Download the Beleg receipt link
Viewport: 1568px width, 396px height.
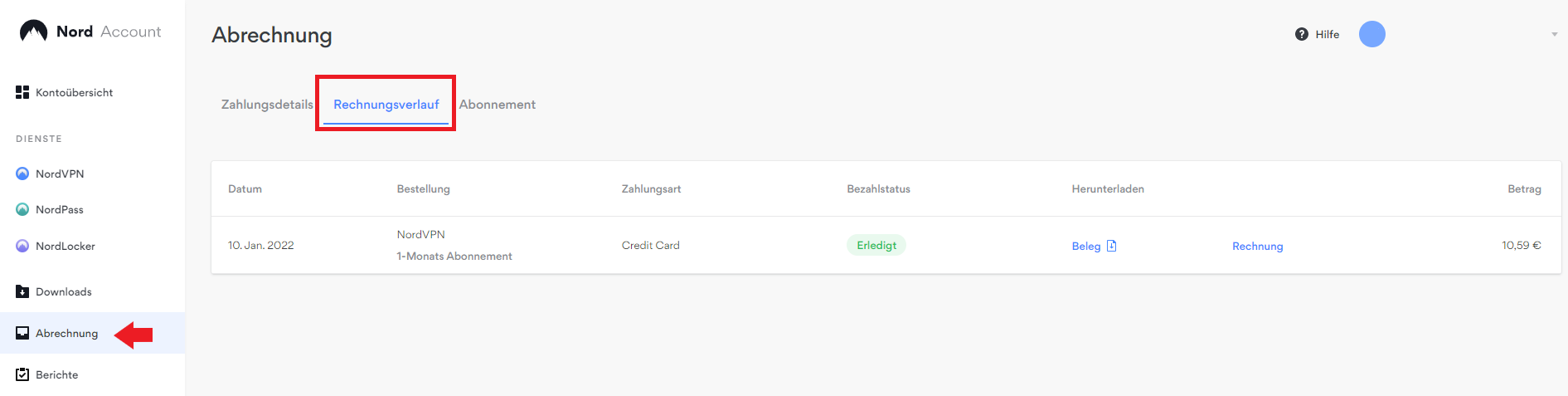[x=1086, y=246]
